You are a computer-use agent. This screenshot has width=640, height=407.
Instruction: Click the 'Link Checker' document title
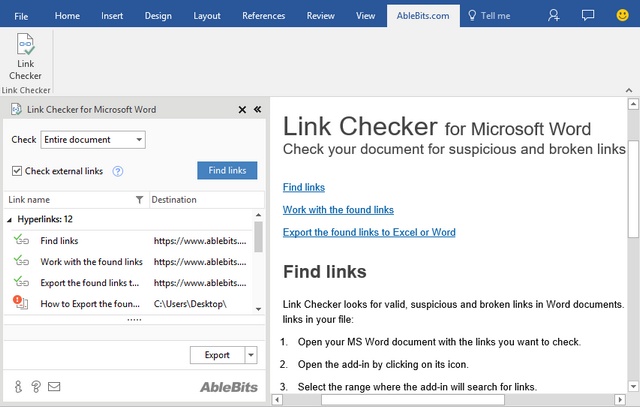click(360, 126)
